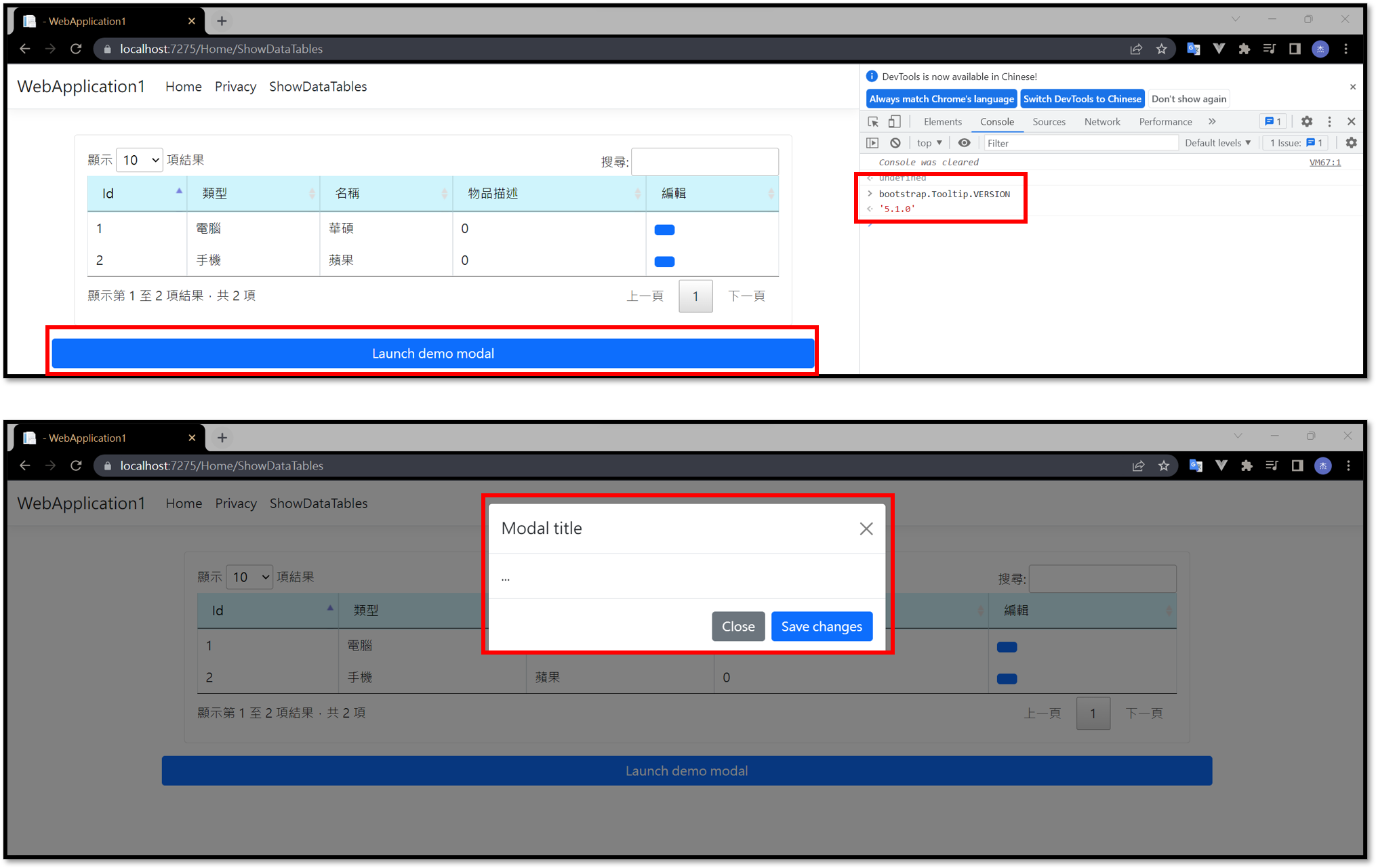Open DevTools settings gear icon

click(x=1307, y=121)
